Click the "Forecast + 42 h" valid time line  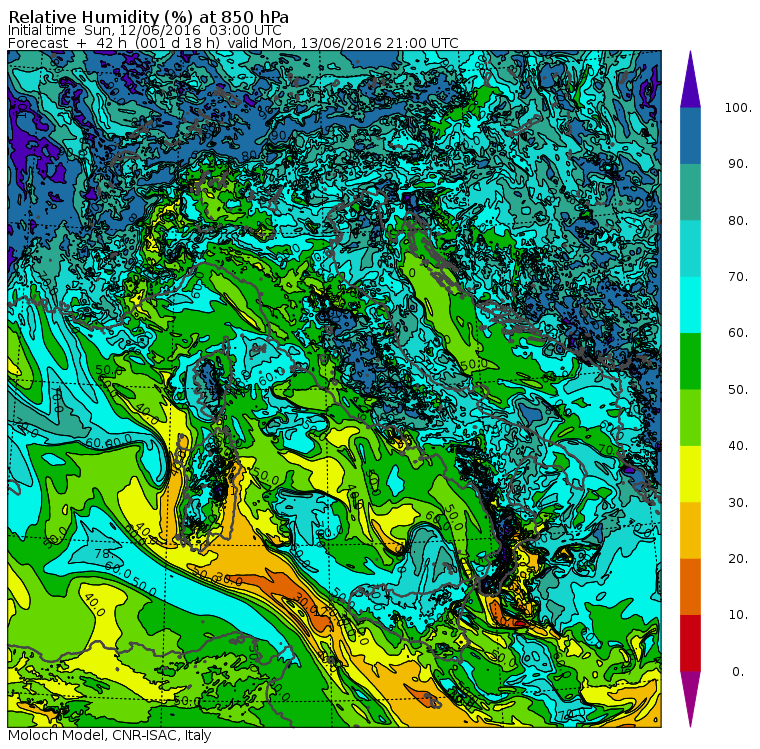point(233,43)
